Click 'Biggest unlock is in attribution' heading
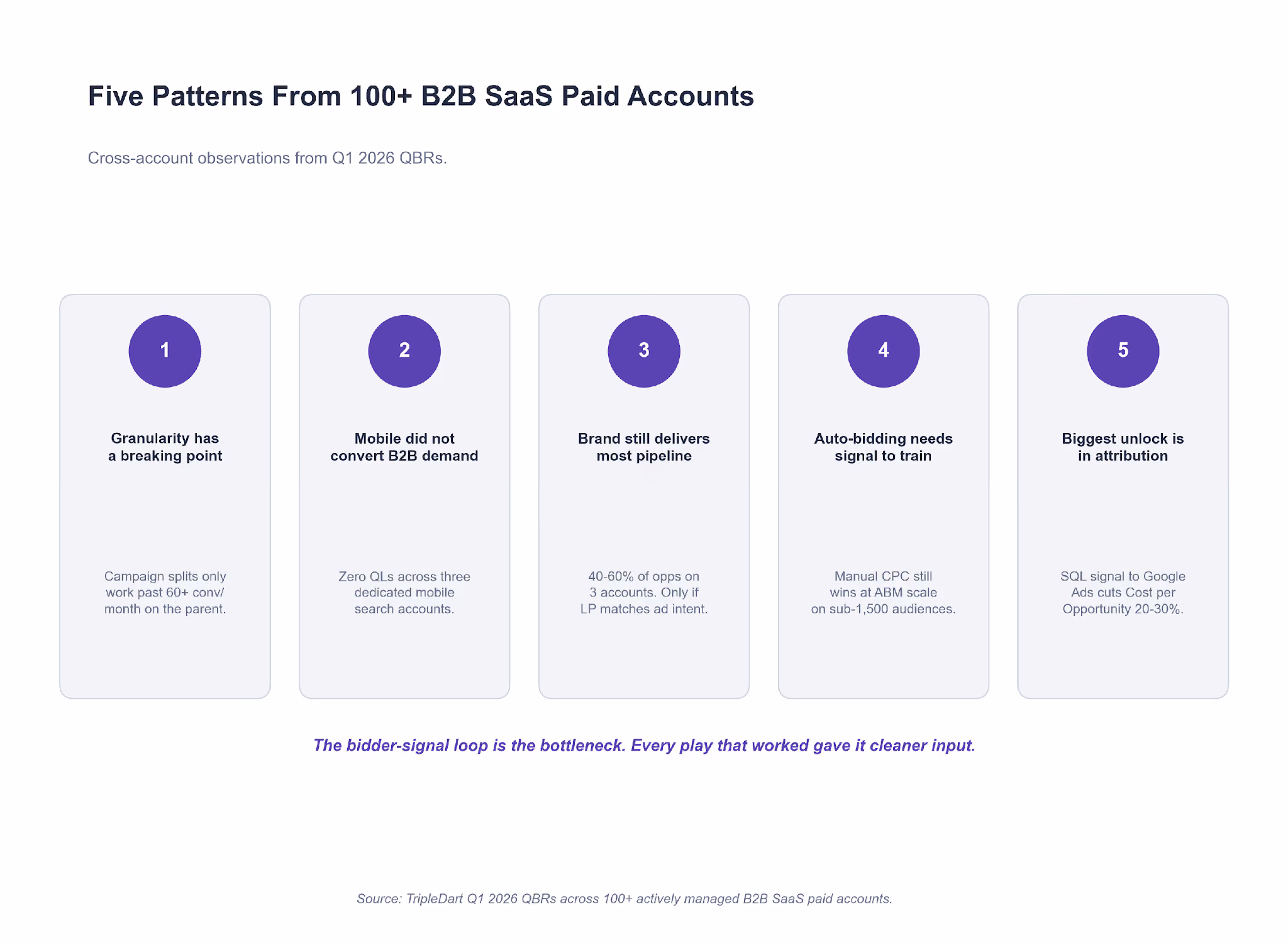The image size is (1288, 945). [1123, 447]
